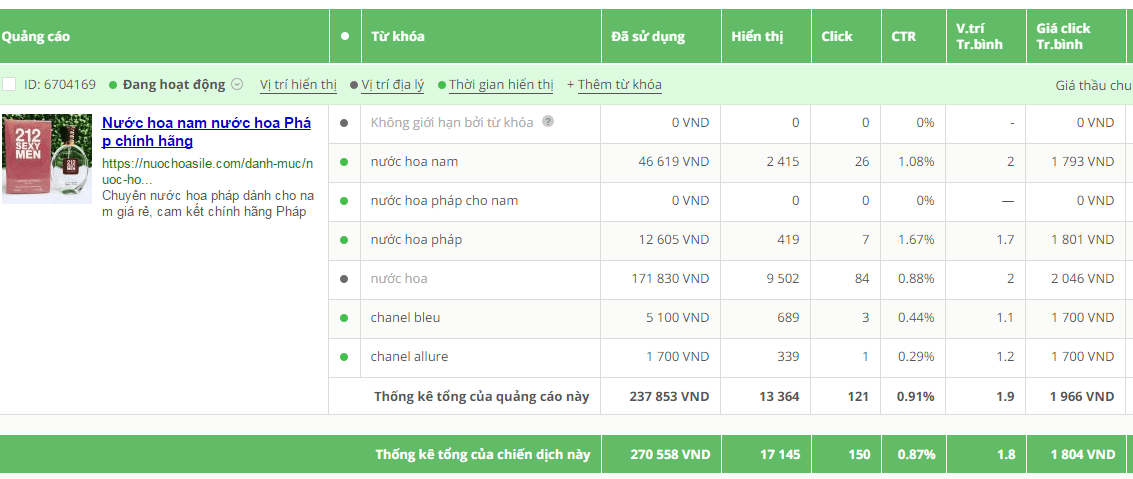Click the 'Đã sử dụng' column header

tap(647, 36)
